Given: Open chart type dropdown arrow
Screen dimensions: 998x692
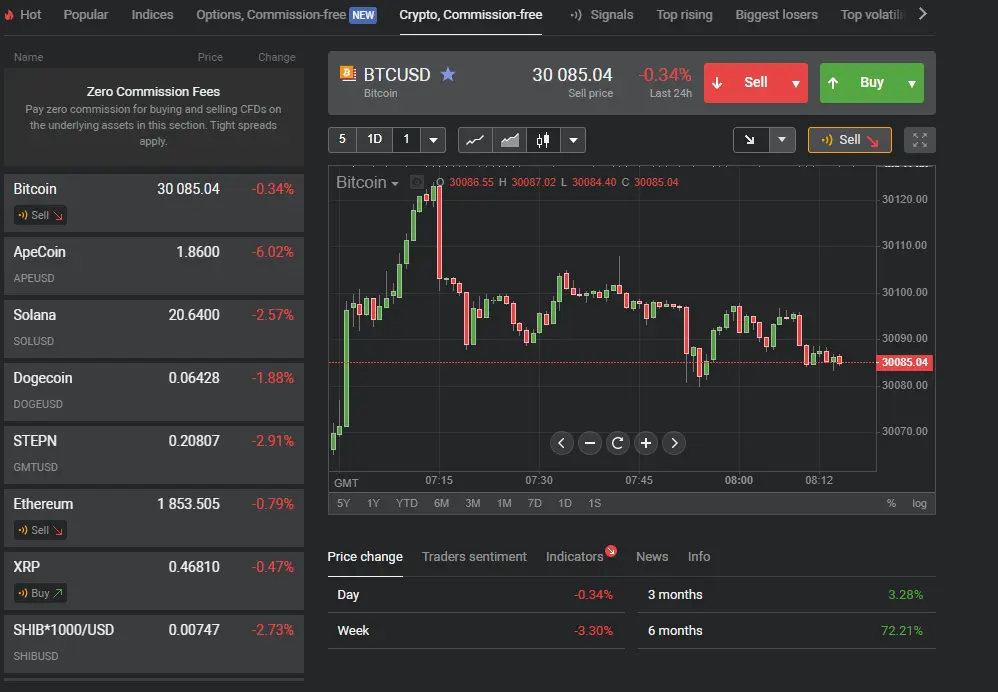Looking at the screenshot, I should (573, 140).
